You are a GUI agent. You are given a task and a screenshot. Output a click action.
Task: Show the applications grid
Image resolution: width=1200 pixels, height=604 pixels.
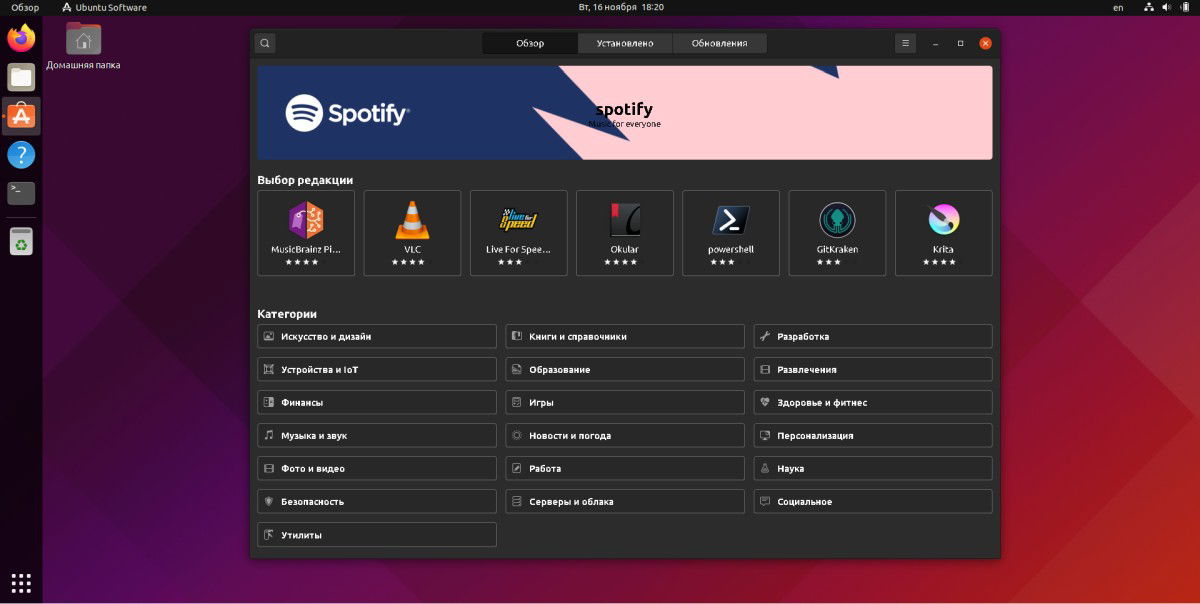tap(21, 582)
